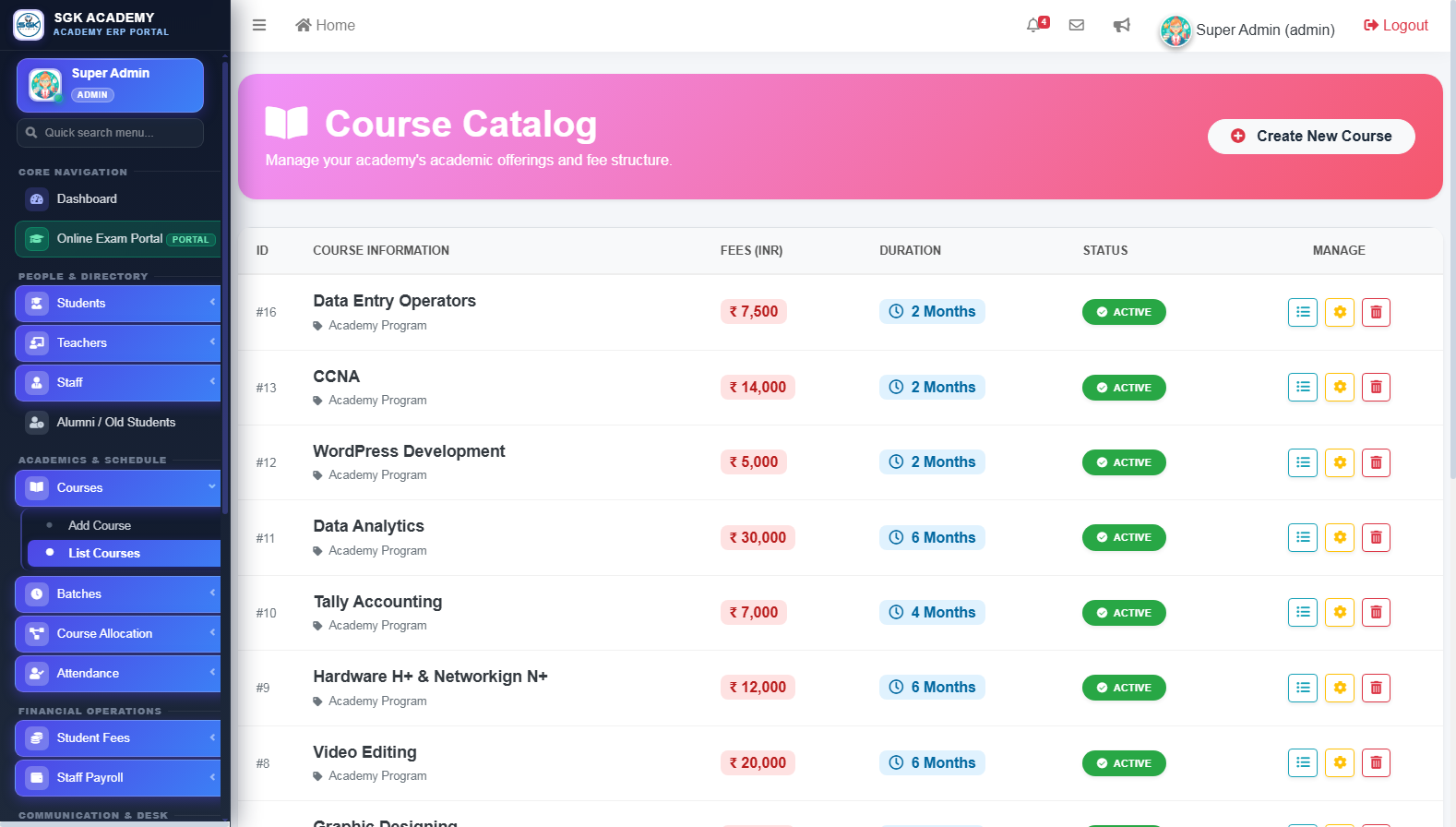View details list for WordPress Development
1456x827 pixels.
pos(1303,462)
